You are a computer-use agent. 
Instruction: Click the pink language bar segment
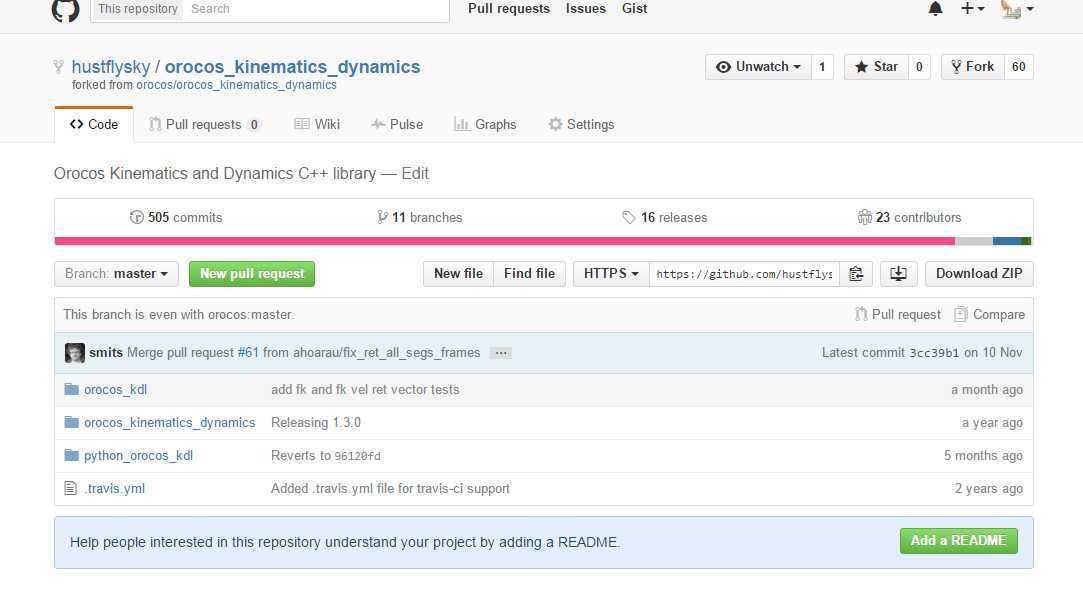coord(505,241)
